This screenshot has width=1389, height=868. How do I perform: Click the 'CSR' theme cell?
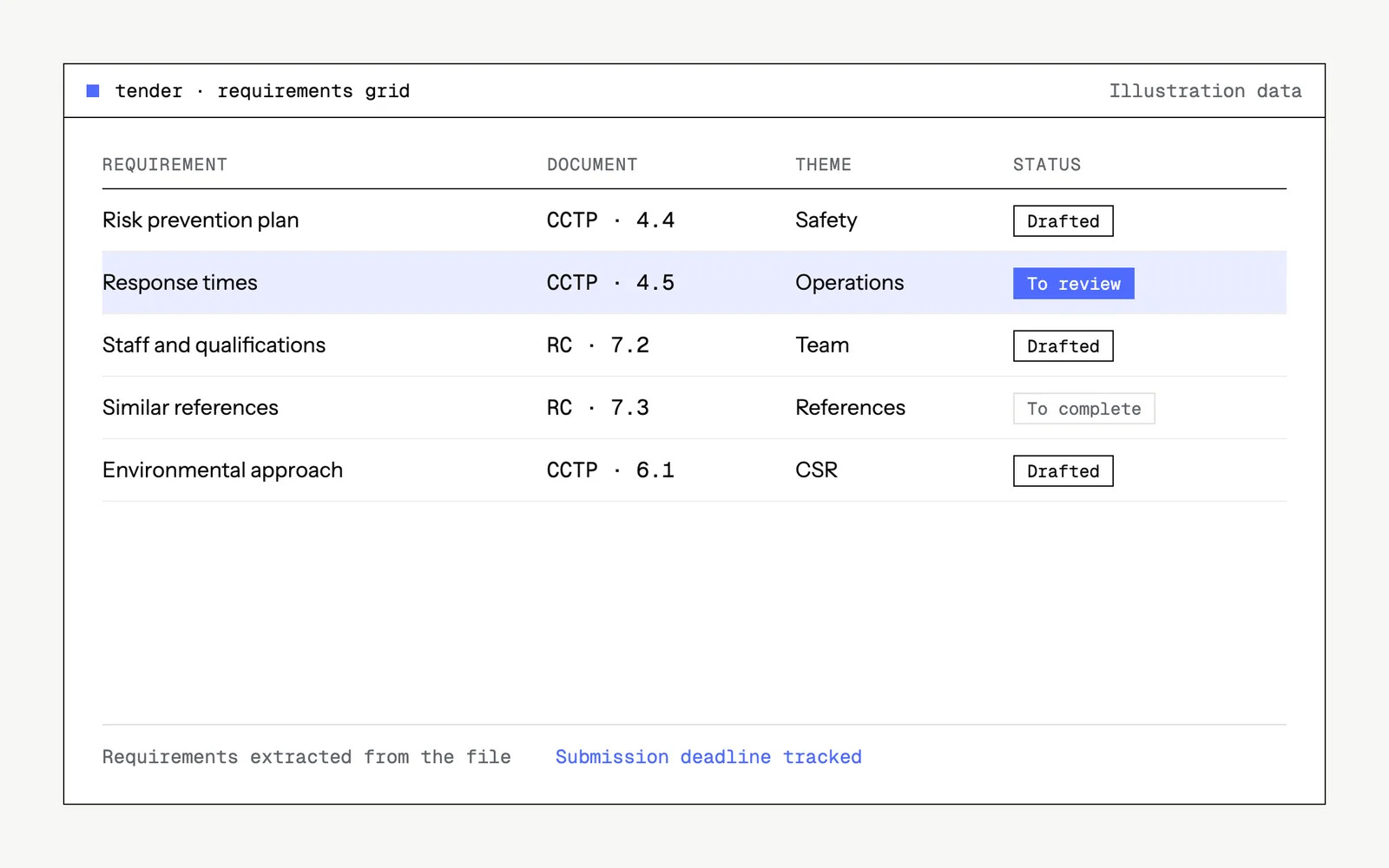(817, 470)
